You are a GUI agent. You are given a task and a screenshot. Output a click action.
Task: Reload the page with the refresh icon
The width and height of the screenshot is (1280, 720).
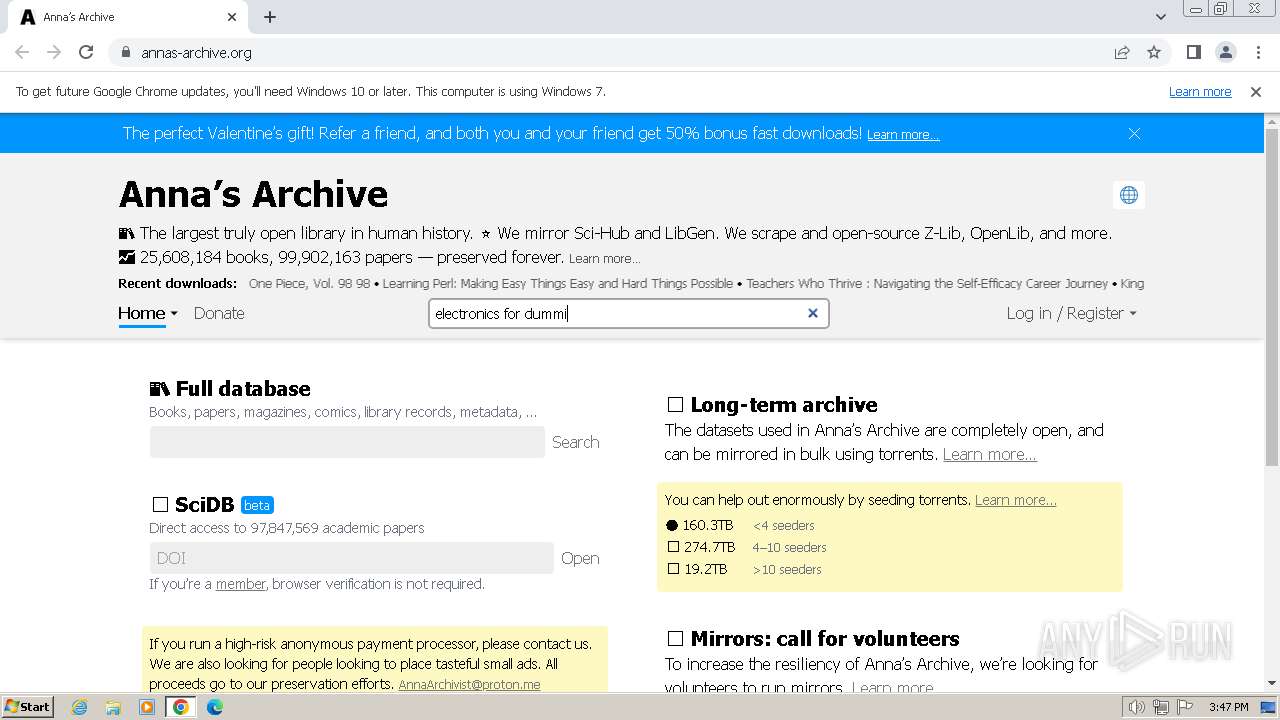pos(86,52)
